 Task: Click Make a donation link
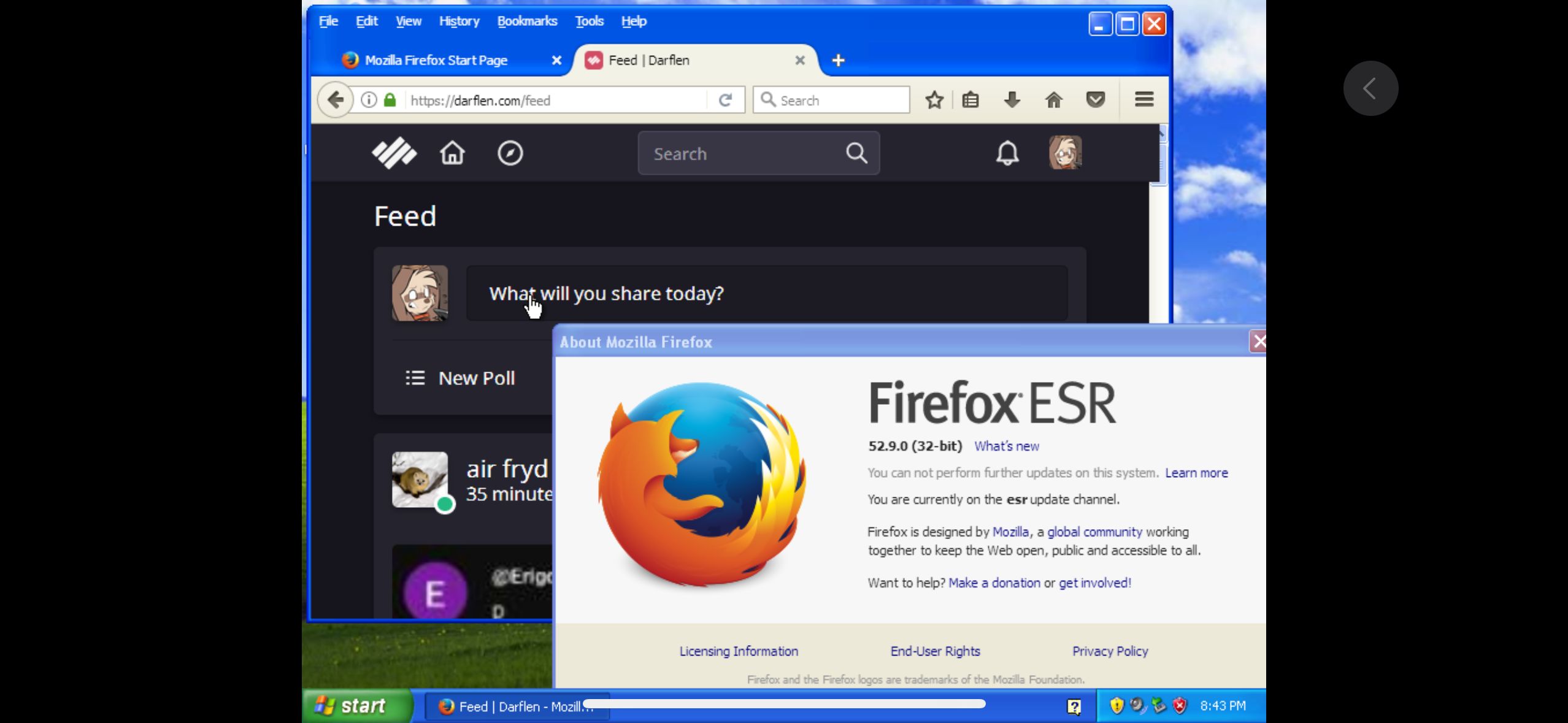pos(994,583)
